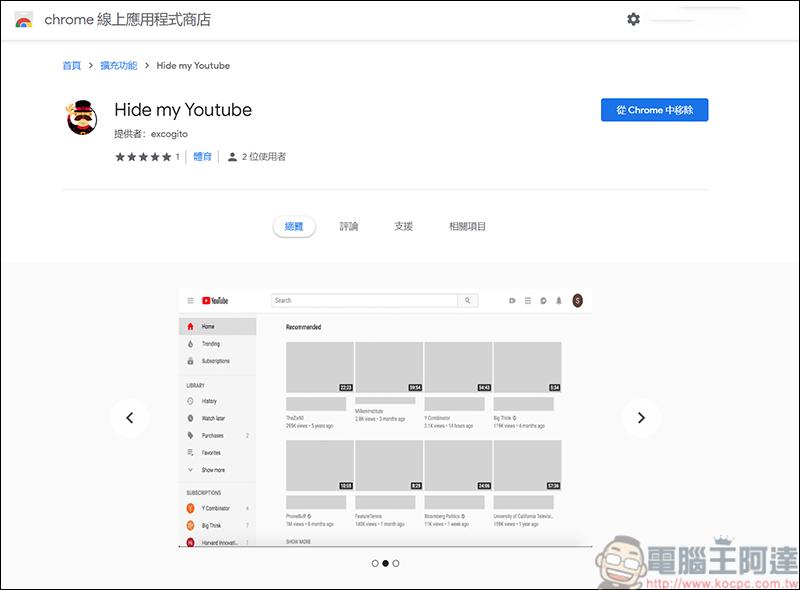Click the video thumbnail above FeatureTennis
This screenshot has height=590, width=800.
pos(389,465)
